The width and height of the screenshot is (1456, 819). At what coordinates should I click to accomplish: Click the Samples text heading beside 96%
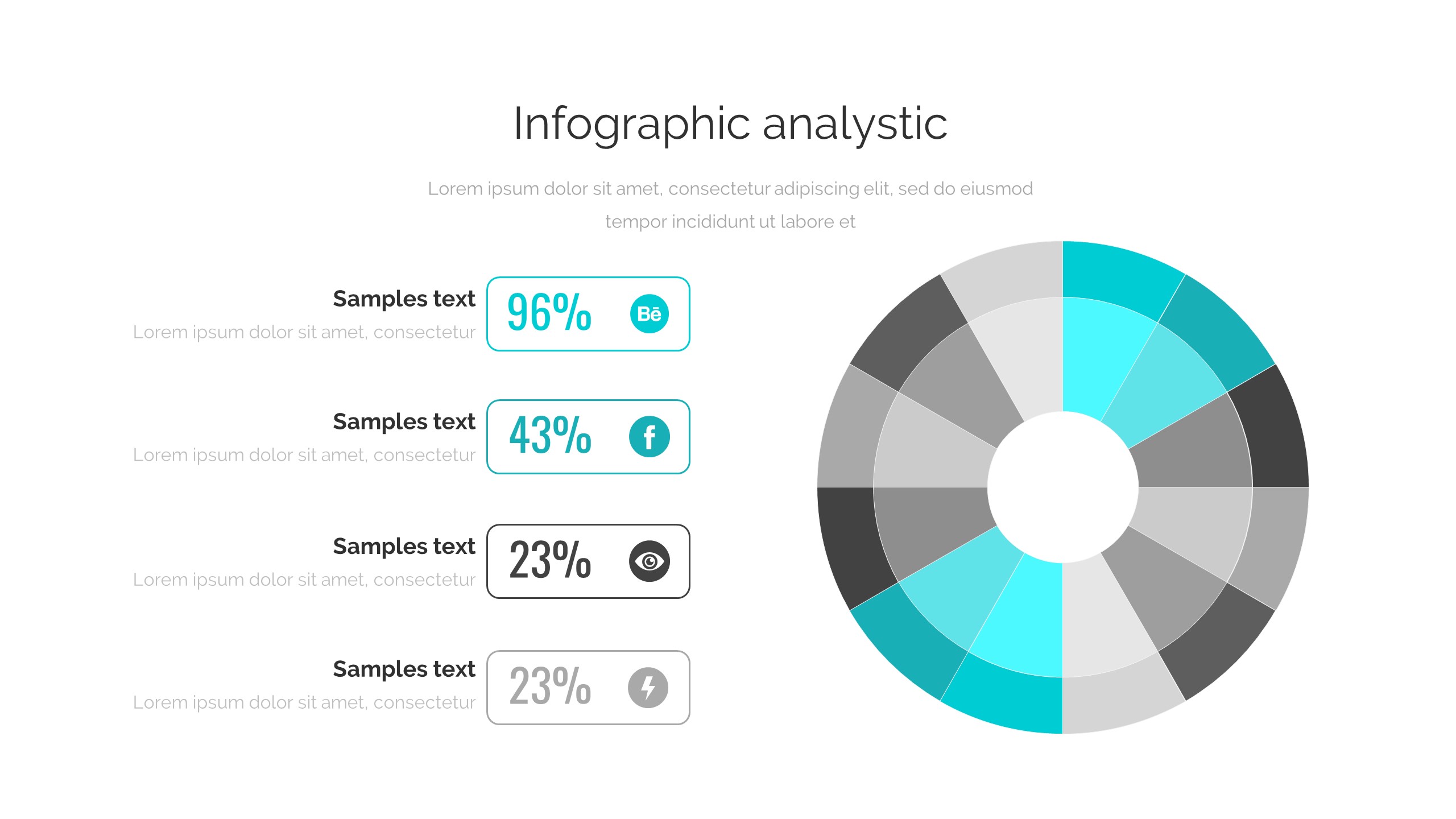[x=404, y=299]
